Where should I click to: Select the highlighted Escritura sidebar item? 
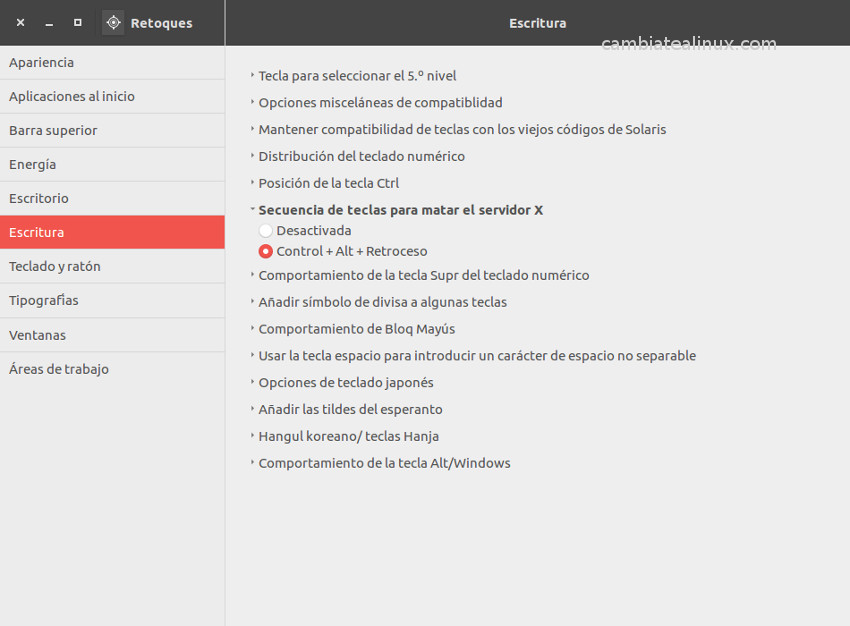click(x=112, y=233)
